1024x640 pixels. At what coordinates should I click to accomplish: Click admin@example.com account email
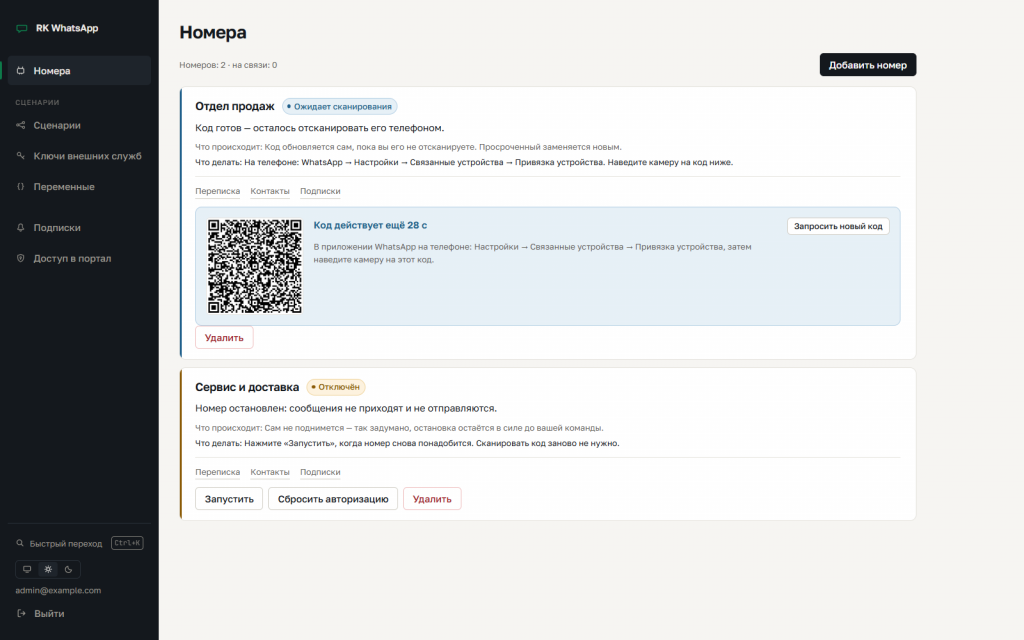(x=58, y=590)
